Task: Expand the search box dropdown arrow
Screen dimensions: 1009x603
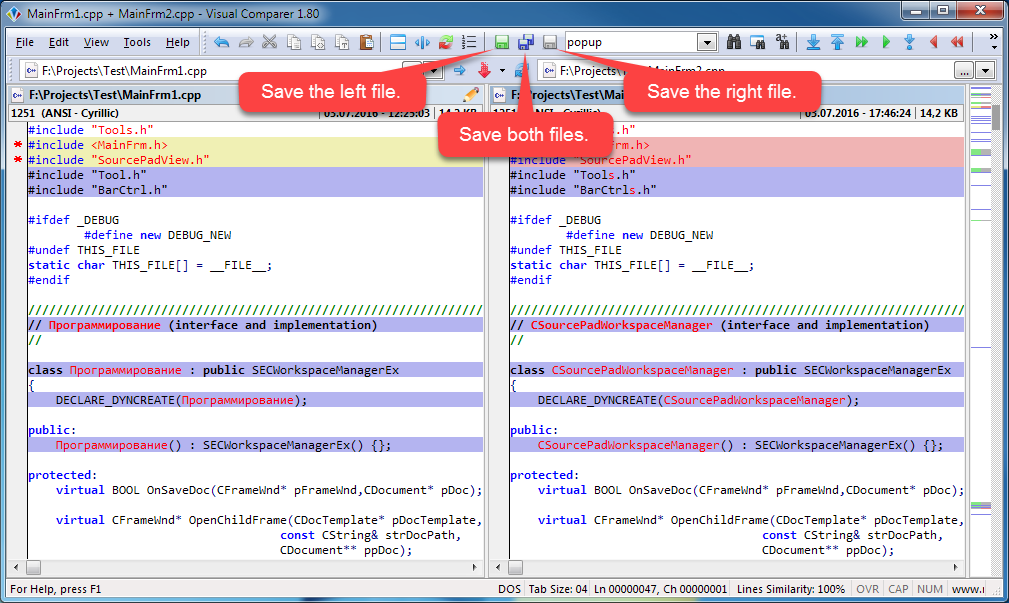Action: point(707,43)
